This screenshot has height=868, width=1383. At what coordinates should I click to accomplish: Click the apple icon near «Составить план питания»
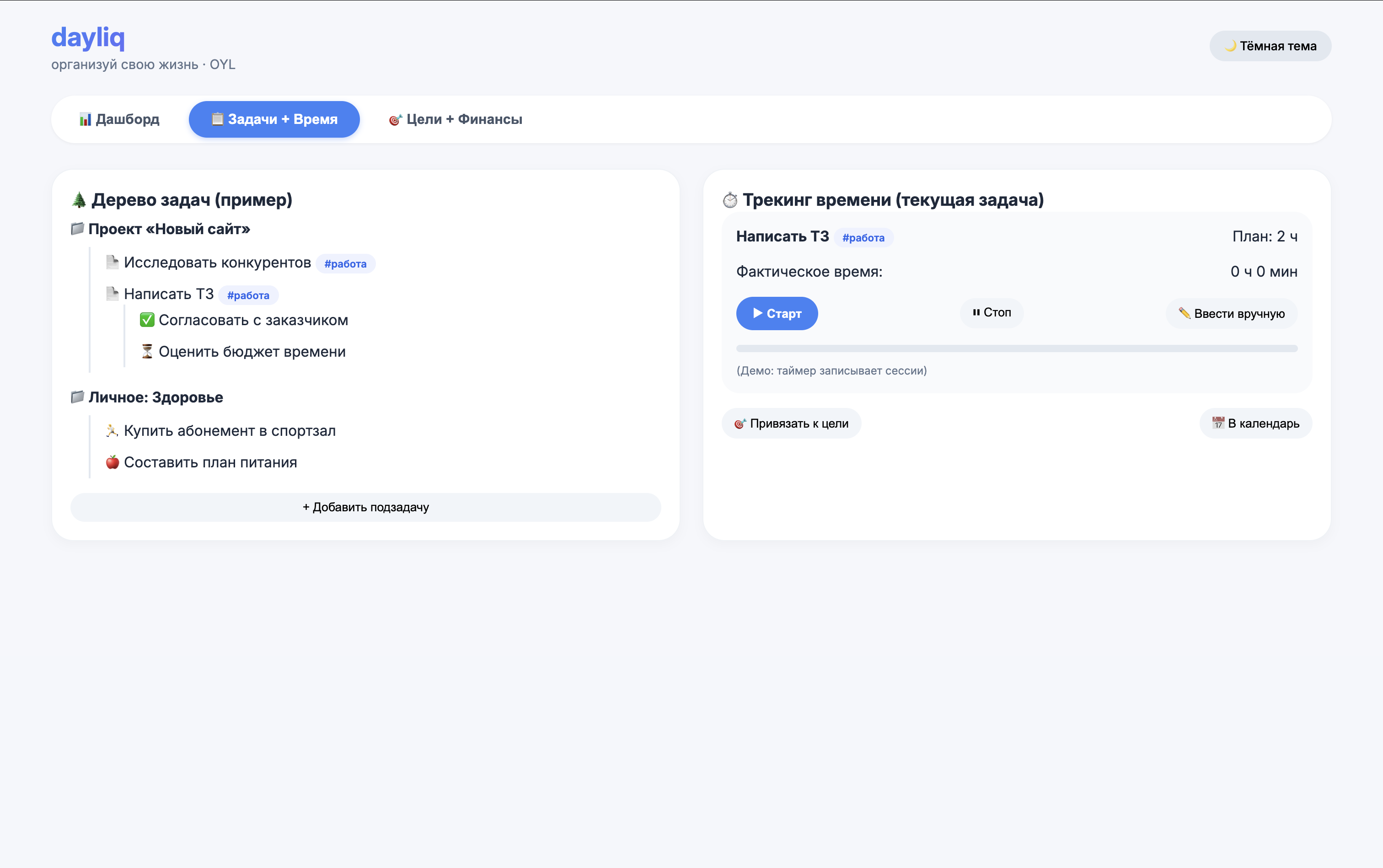click(113, 461)
